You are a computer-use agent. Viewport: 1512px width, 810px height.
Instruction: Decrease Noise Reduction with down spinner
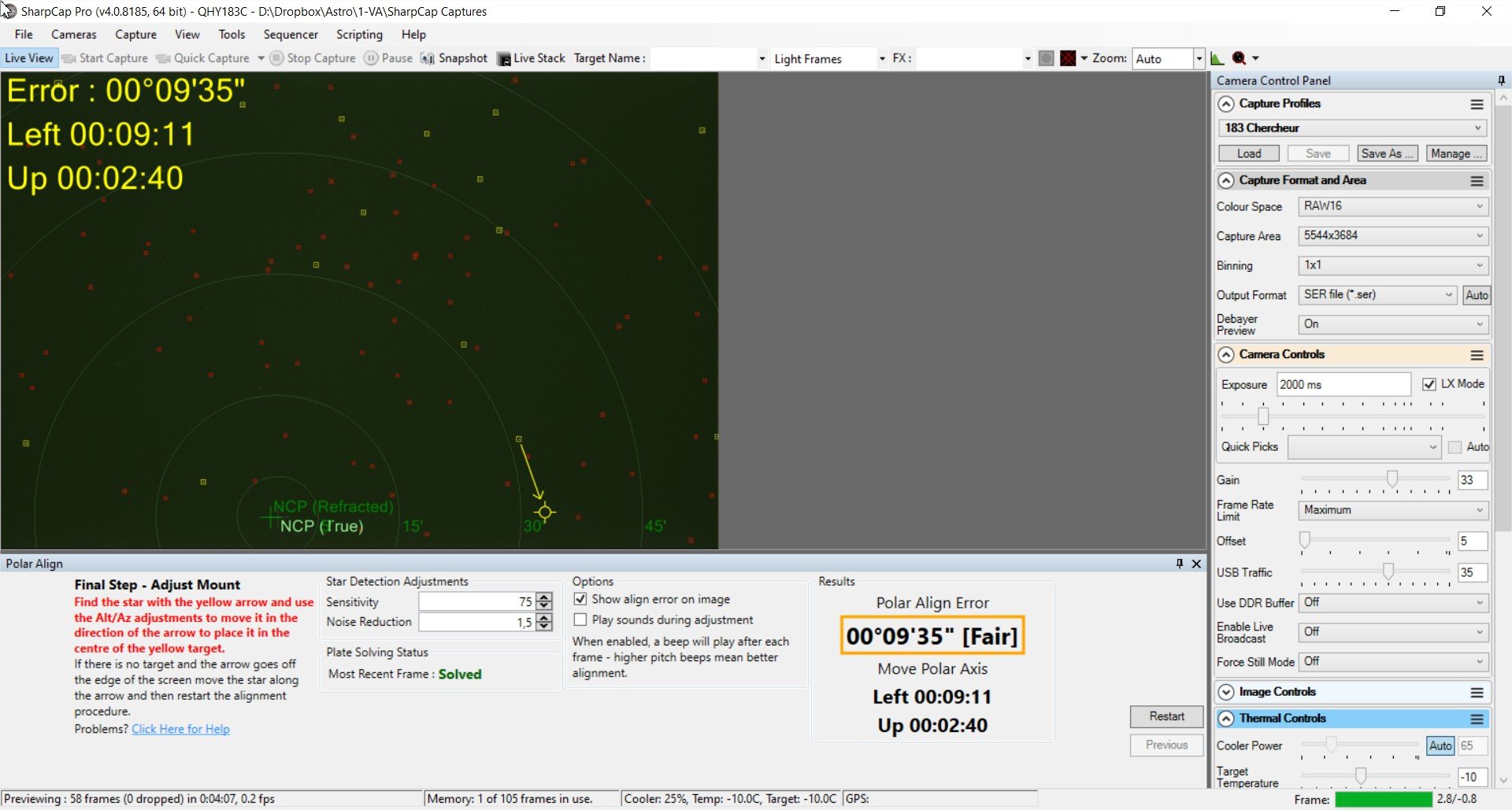point(544,627)
